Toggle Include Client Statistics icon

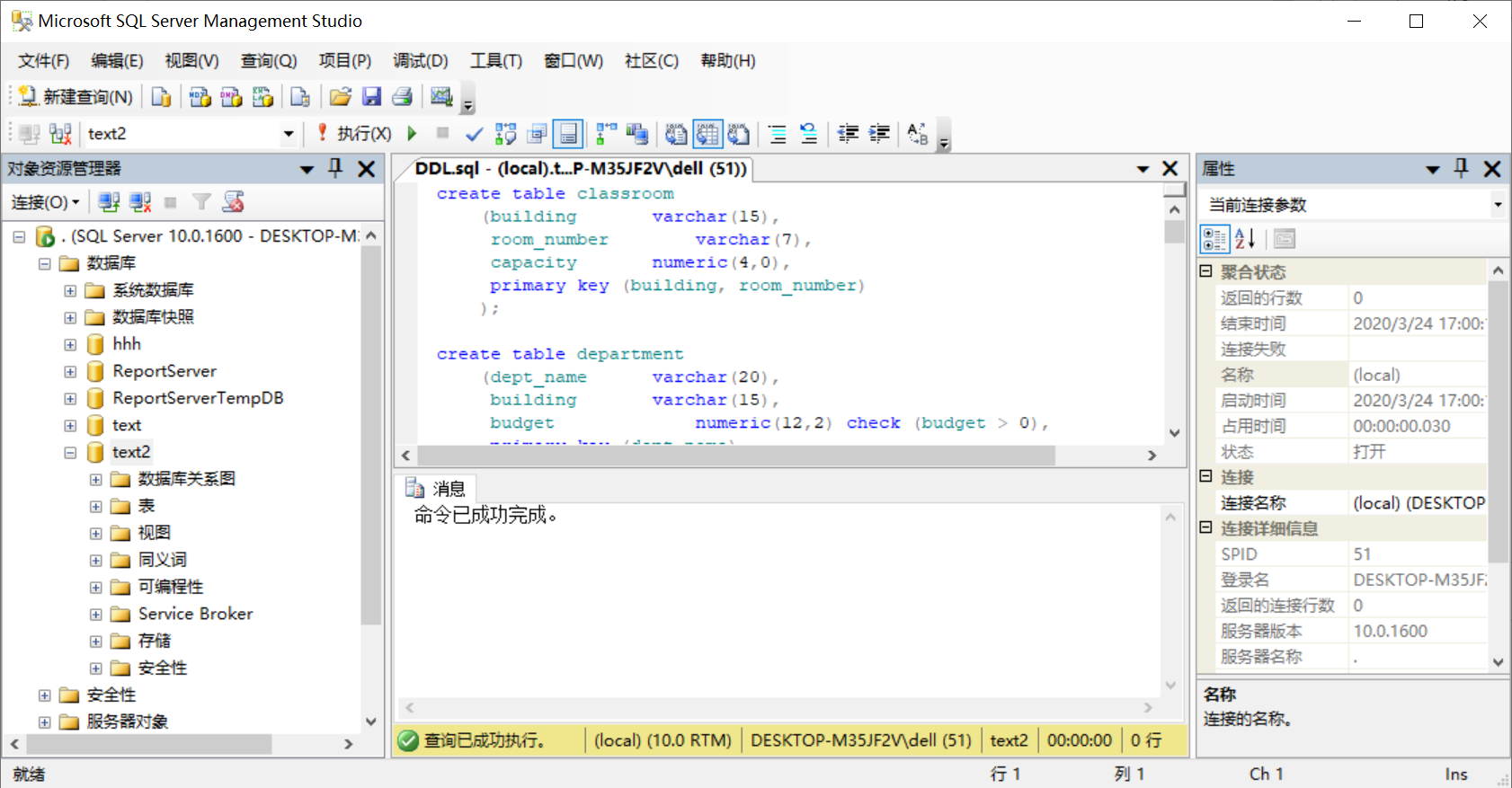click(x=637, y=134)
